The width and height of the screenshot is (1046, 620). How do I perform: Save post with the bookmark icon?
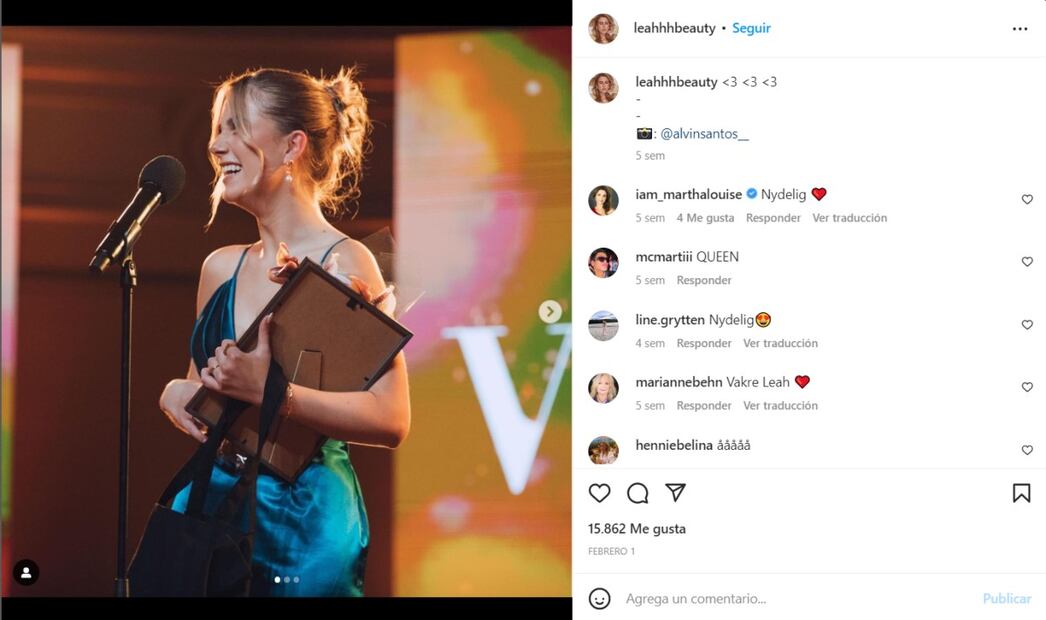[1021, 493]
